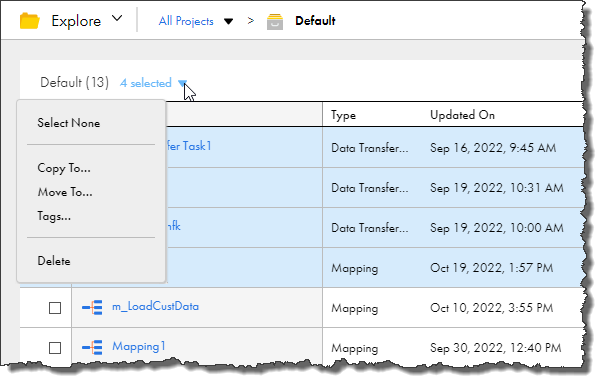Click the Type cell in the 9:45 AM row
This screenshot has width=603, height=383.
click(x=370, y=148)
